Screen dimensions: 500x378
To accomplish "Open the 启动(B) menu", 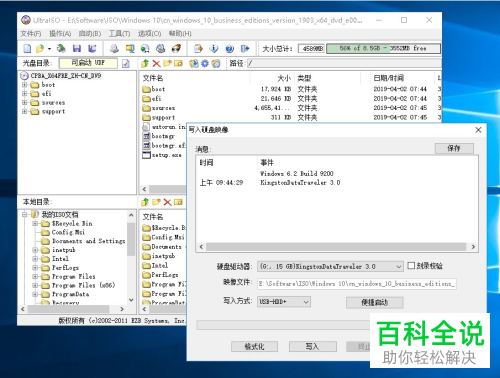I will 90,34.
